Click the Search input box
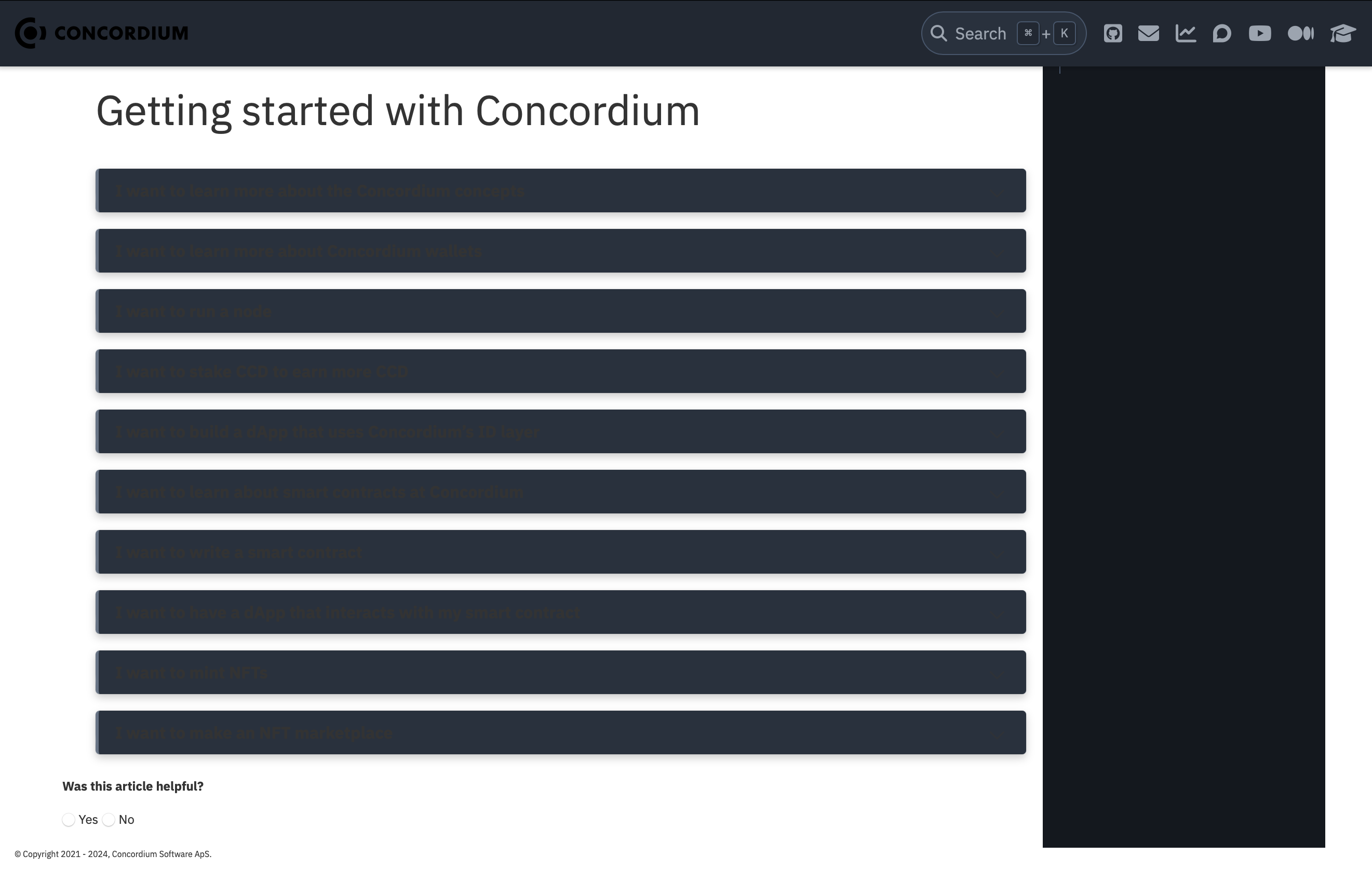The width and height of the screenshot is (1372, 869). pyautogui.click(x=1003, y=34)
